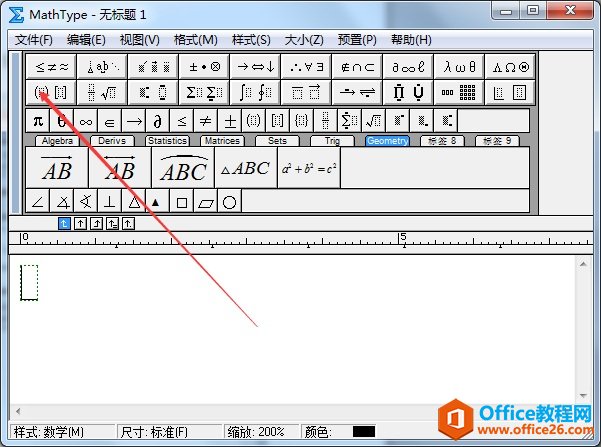
Task: Click the horizontal scrollbar left arrow
Action: tap(18, 412)
